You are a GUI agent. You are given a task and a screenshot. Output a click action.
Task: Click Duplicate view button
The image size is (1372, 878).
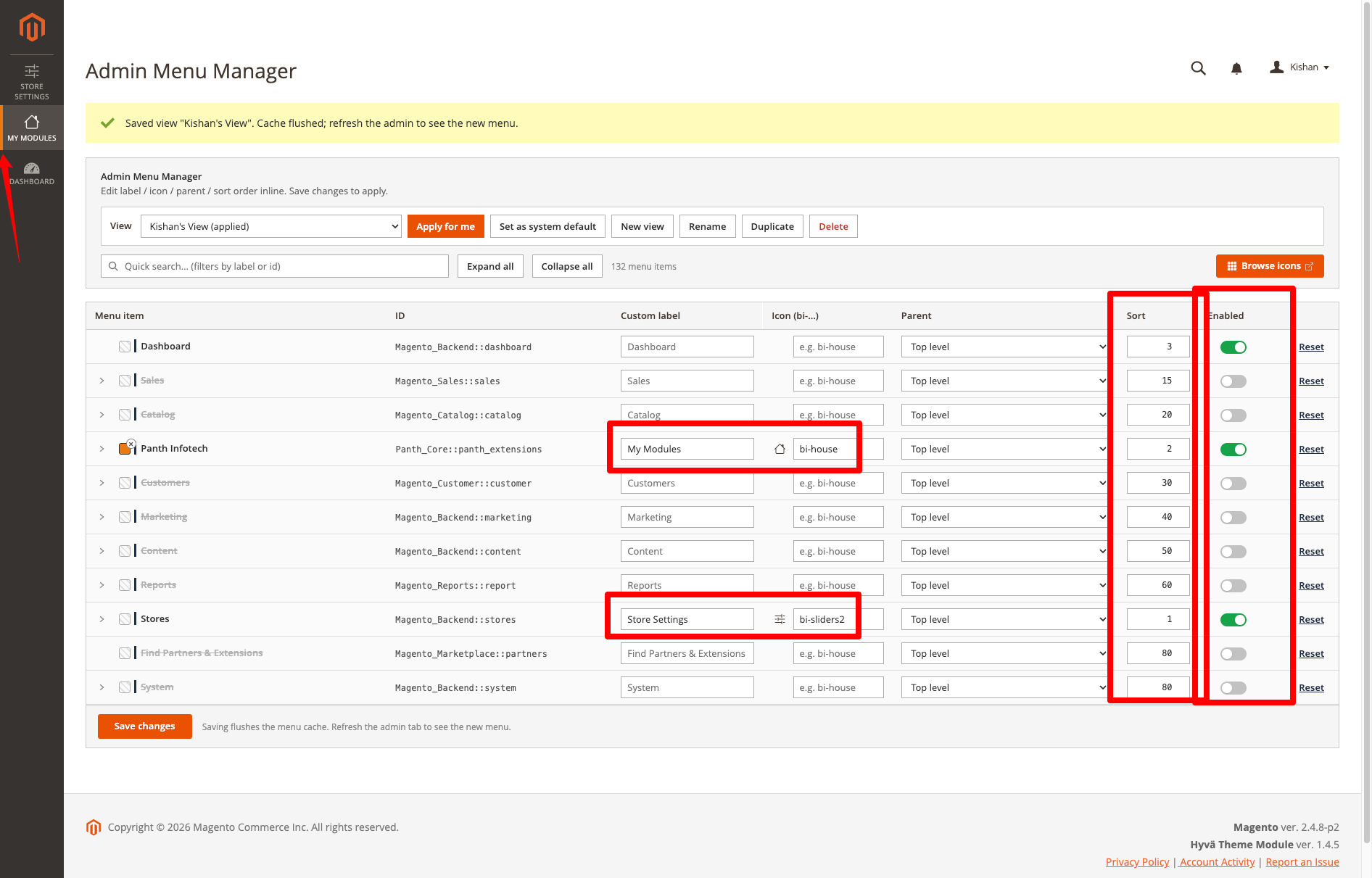pos(772,226)
